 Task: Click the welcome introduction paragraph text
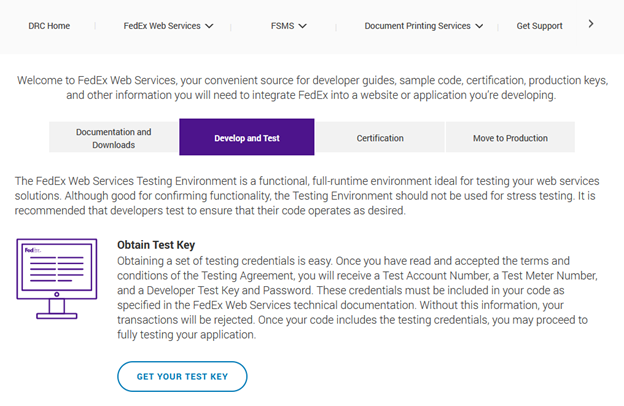312,87
